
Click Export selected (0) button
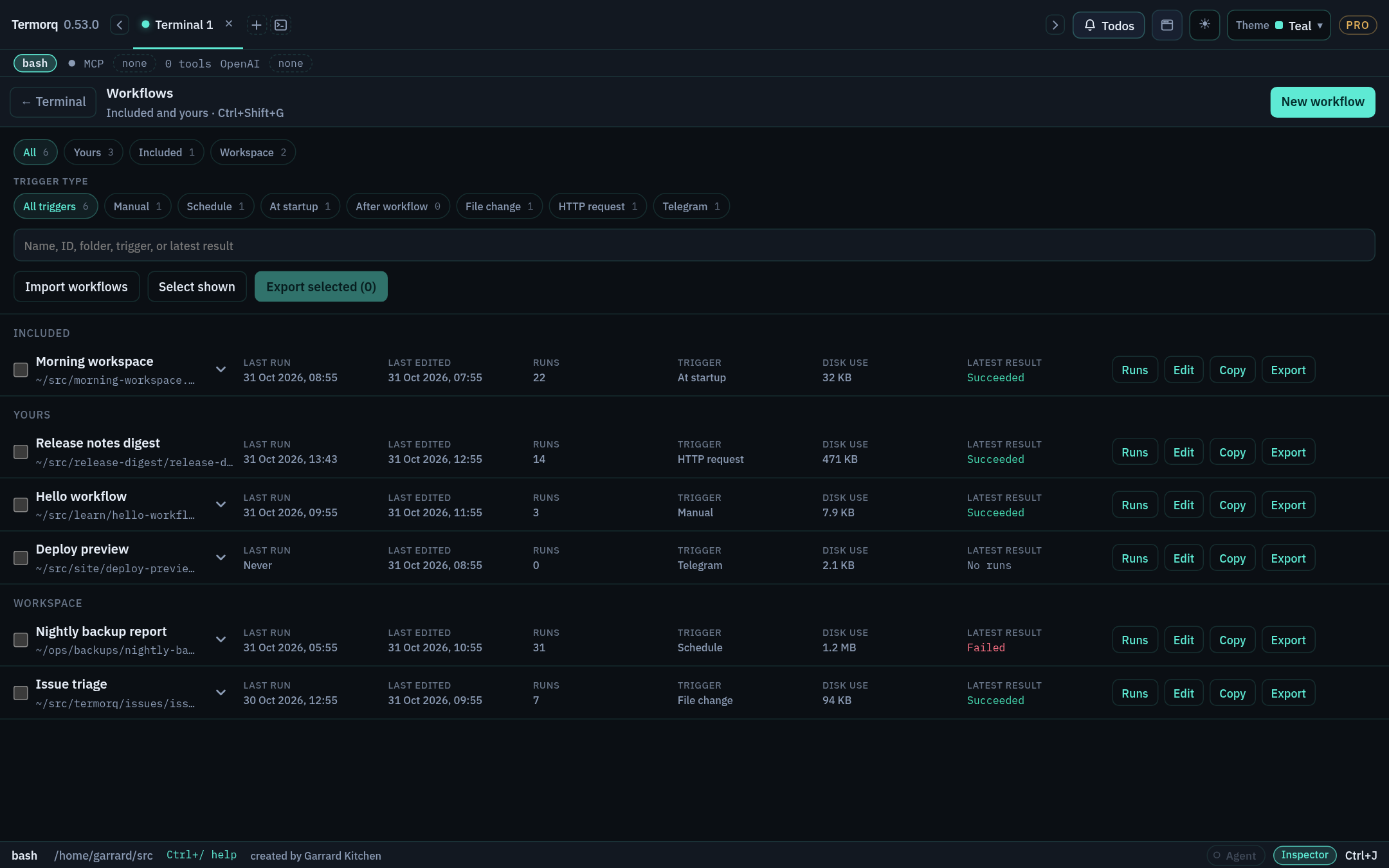321,286
